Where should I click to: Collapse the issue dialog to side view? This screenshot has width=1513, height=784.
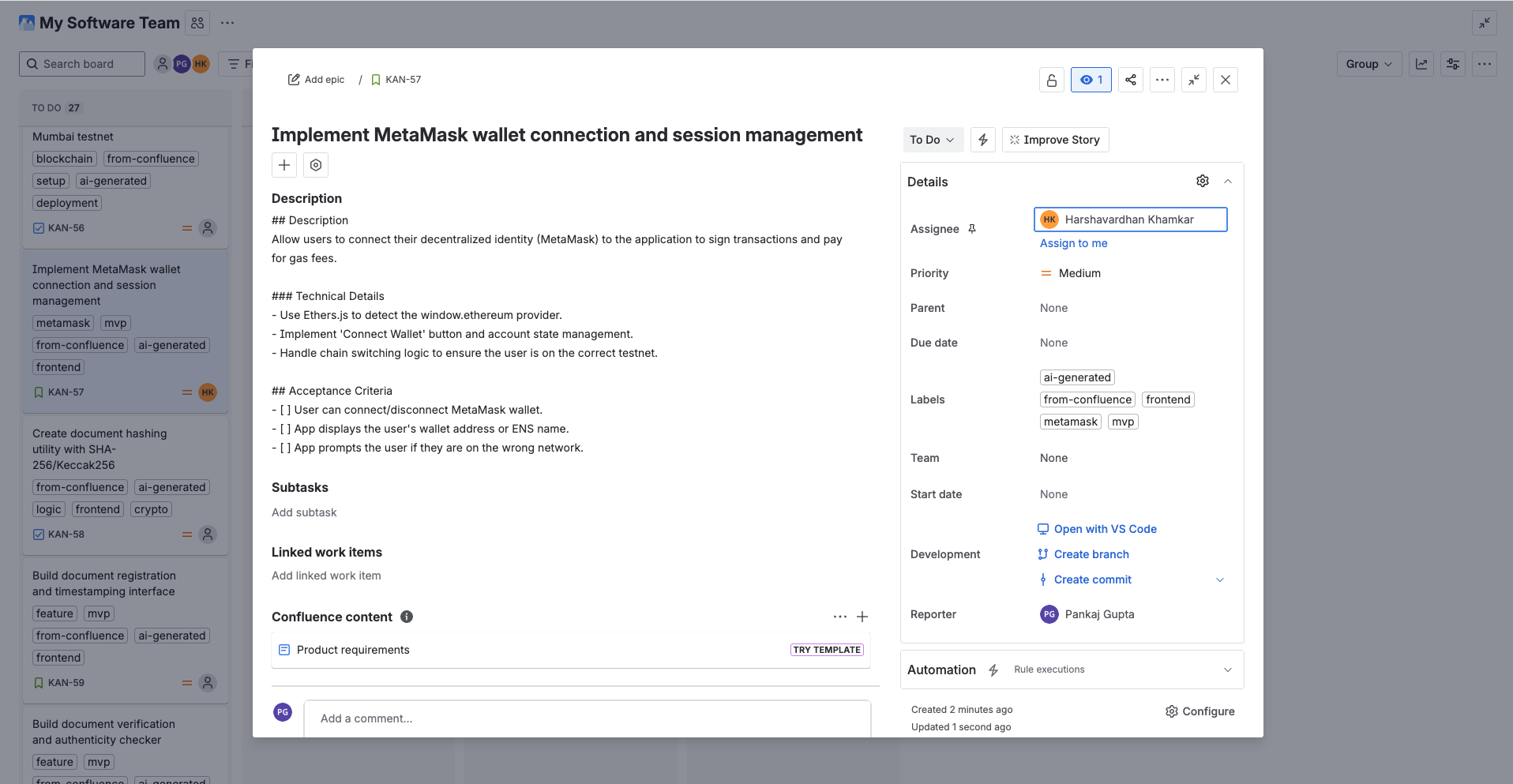pyautogui.click(x=1194, y=80)
